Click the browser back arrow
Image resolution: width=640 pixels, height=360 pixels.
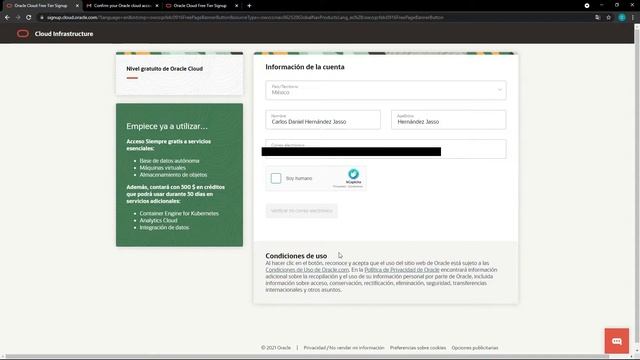click(7, 18)
